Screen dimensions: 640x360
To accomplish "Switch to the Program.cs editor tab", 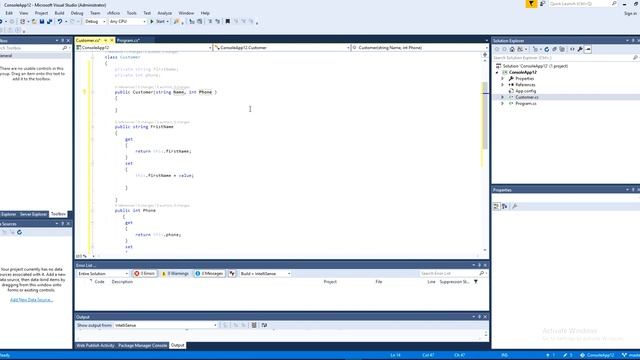I will [128, 40].
